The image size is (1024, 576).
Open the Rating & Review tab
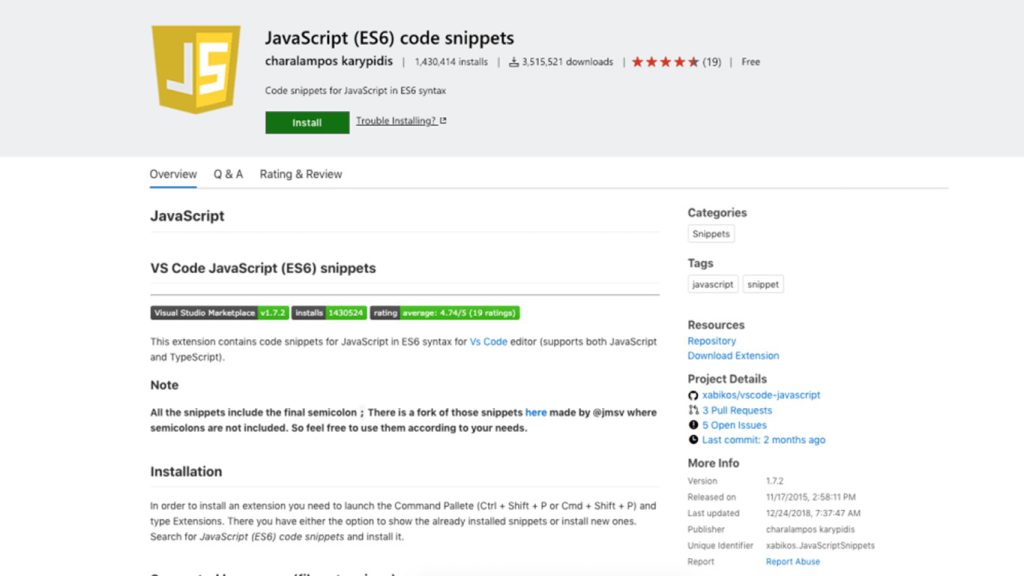click(301, 174)
